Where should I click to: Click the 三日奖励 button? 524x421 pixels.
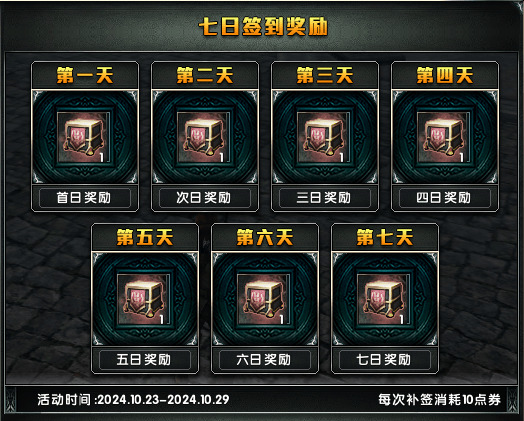tap(325, 198)
